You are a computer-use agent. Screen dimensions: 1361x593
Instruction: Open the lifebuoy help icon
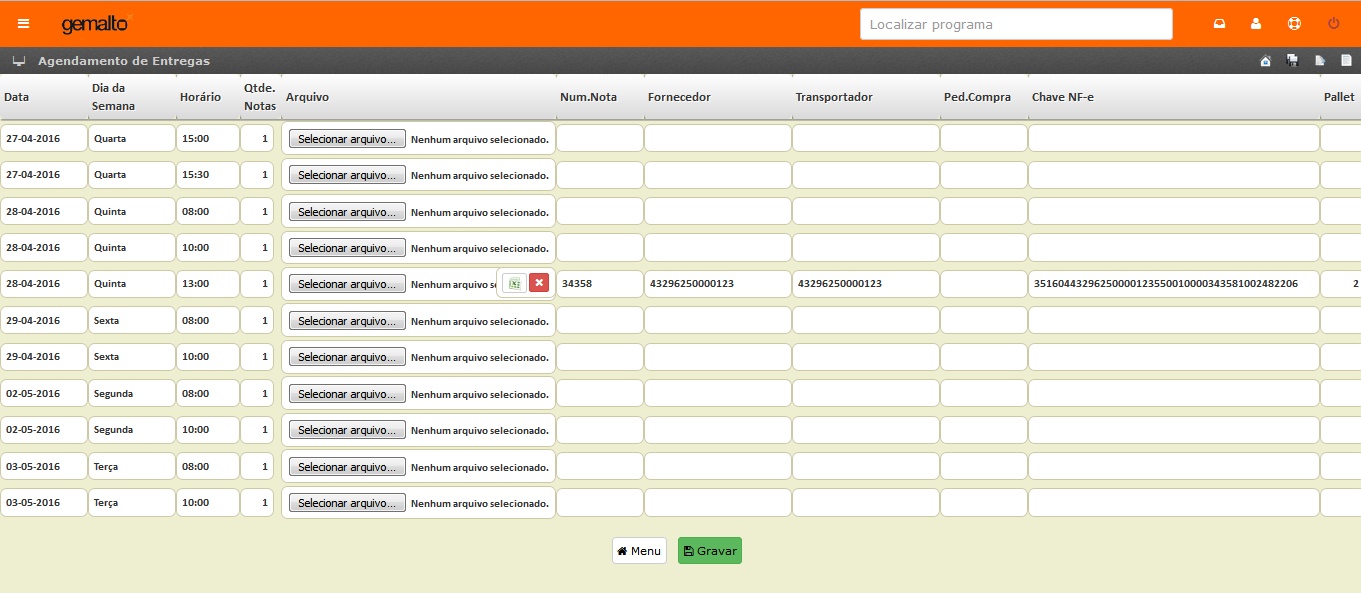click(1294, 24)
